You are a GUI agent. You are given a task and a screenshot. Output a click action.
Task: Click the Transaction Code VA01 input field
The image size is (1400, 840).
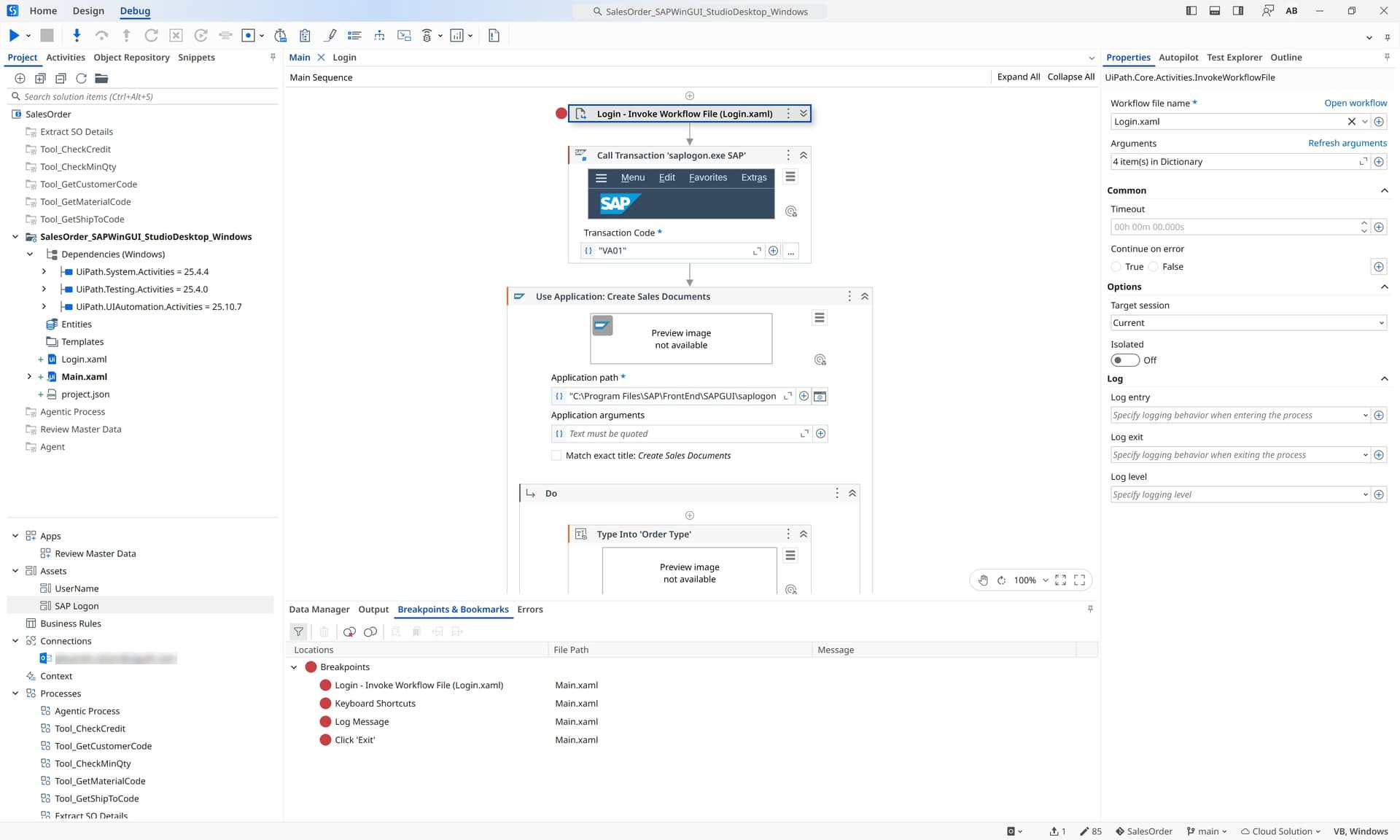point(656,250)
